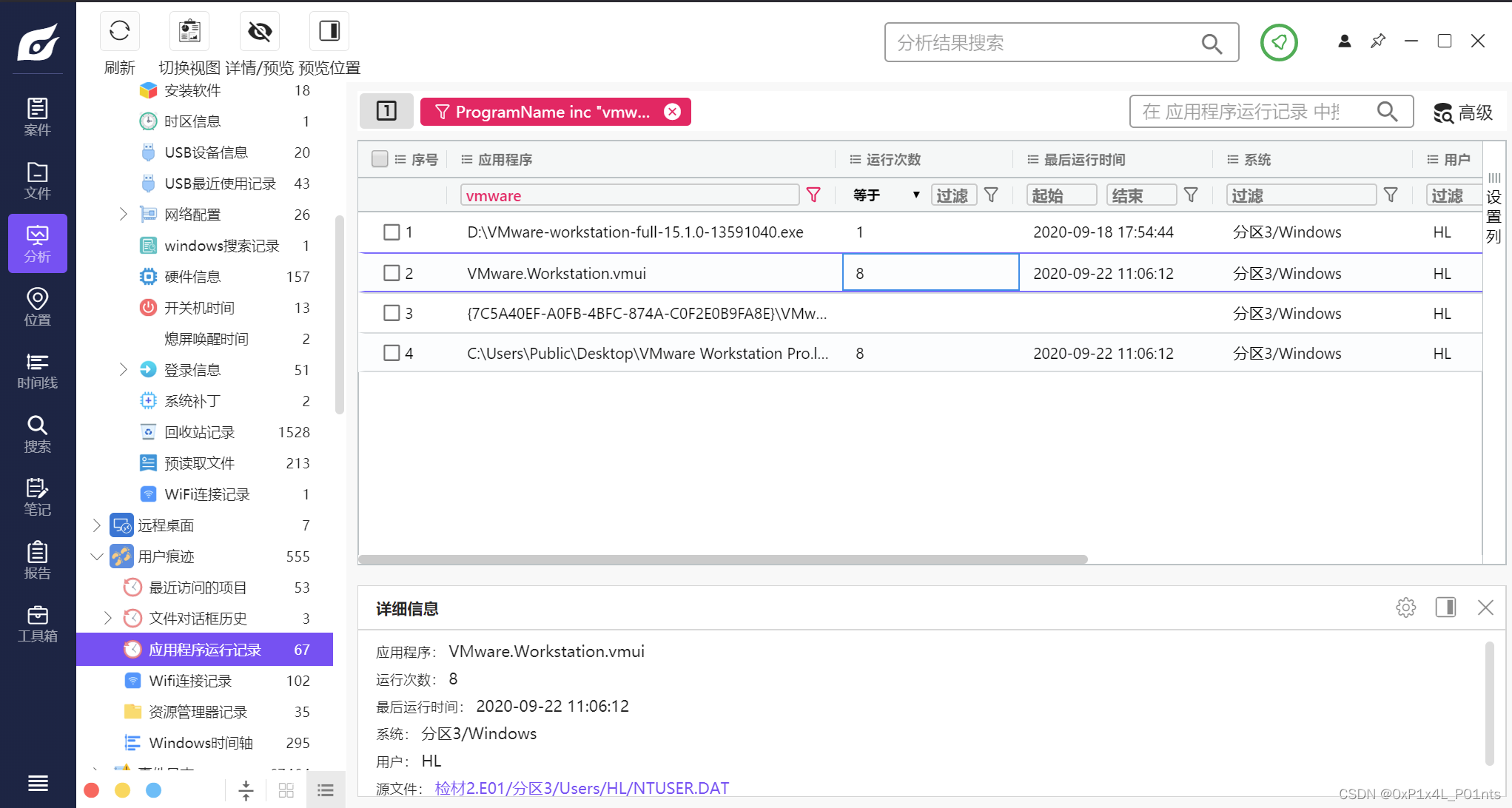Open the Toolbox (工具箱) sidebar section
The height and width of the screenshot is (808, 1512).
click(x=38, y=624)
